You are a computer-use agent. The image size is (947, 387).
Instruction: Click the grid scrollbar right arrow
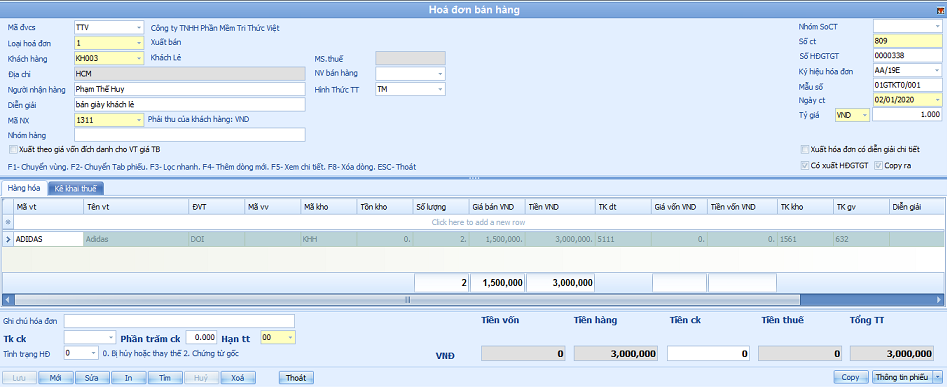point(939,299)
